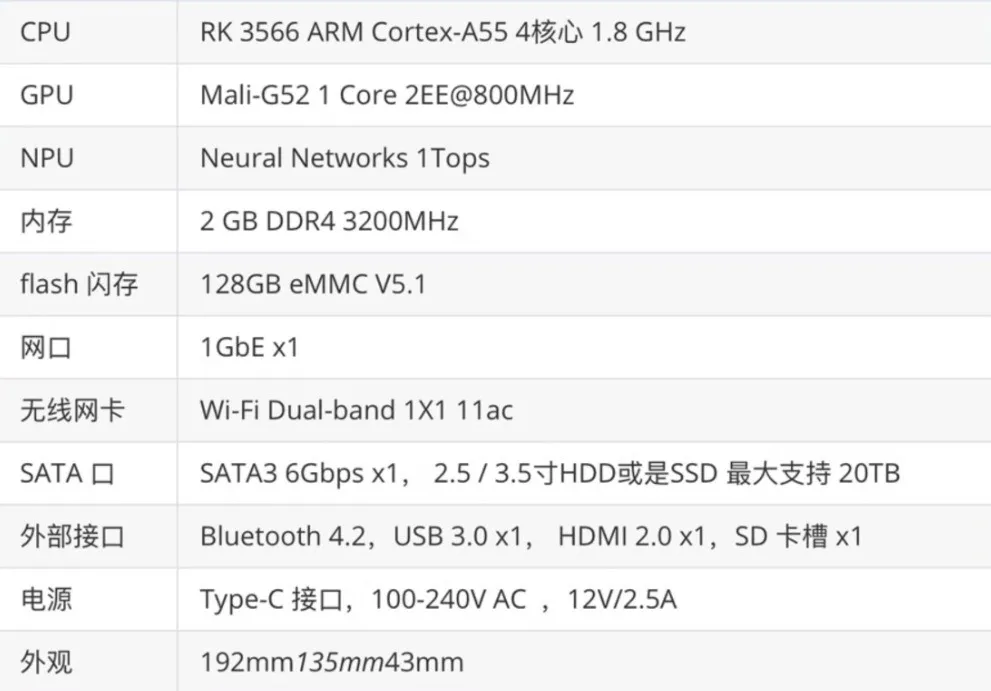
Task: Click the NPU row label
Action: tap(46, 158)
